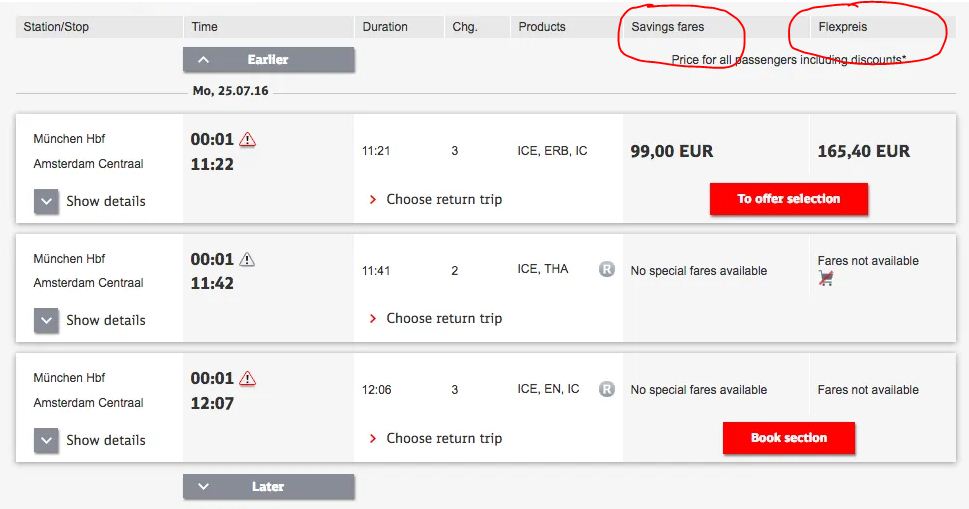The width and height of the screenshot is (969, 509).
Task: Click reservation R icon next to ICE, THA
Action: click(607, 269)
